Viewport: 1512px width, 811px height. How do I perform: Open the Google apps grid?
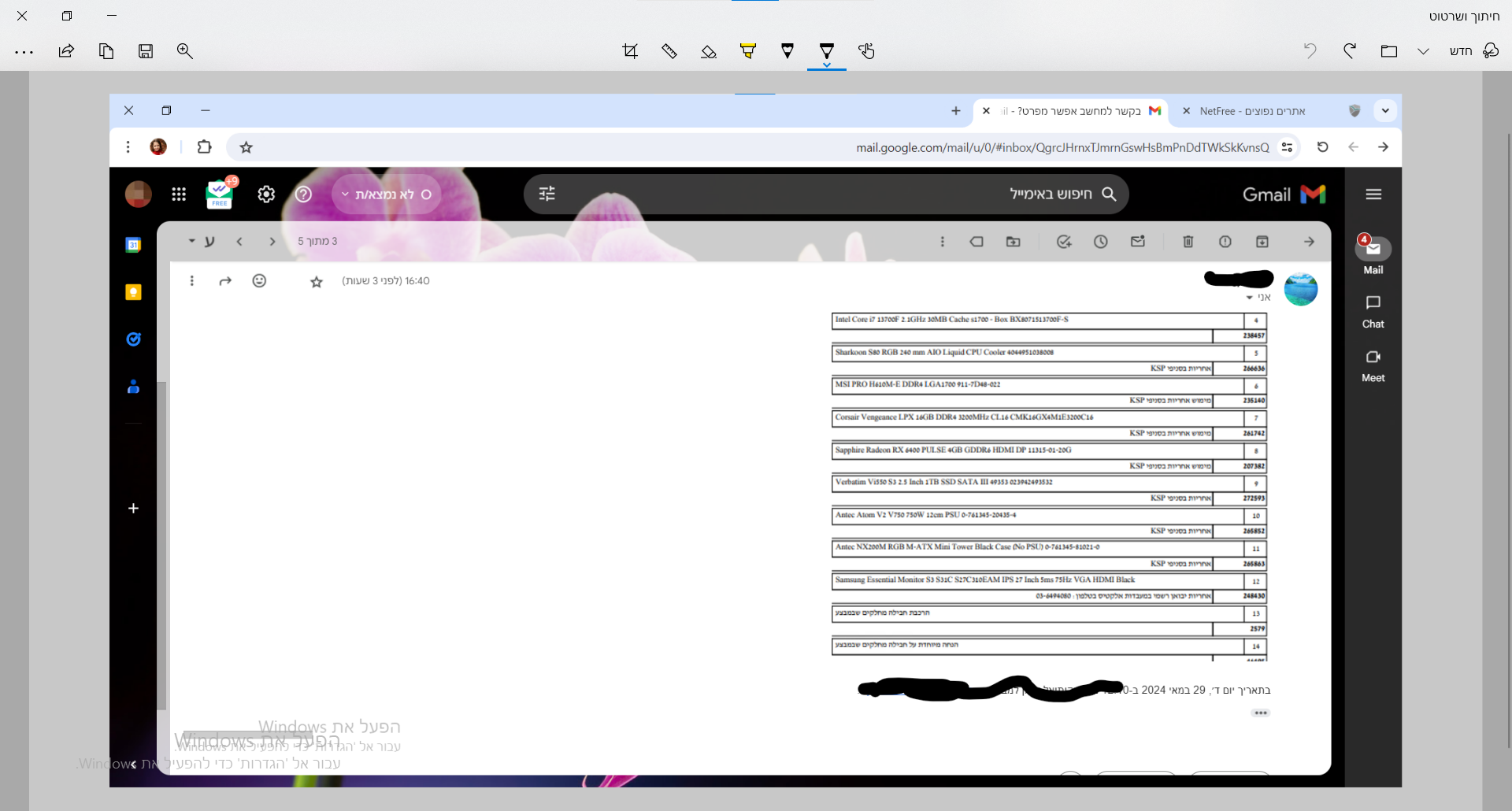179,194
